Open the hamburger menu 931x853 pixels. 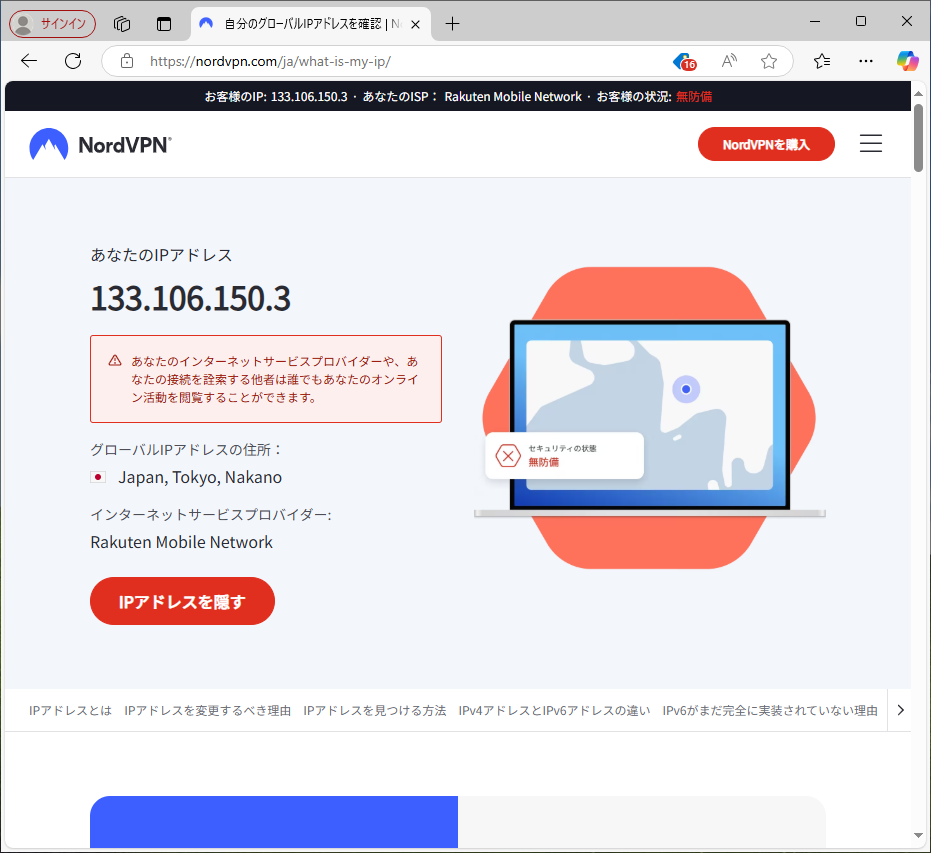(870, 144)
